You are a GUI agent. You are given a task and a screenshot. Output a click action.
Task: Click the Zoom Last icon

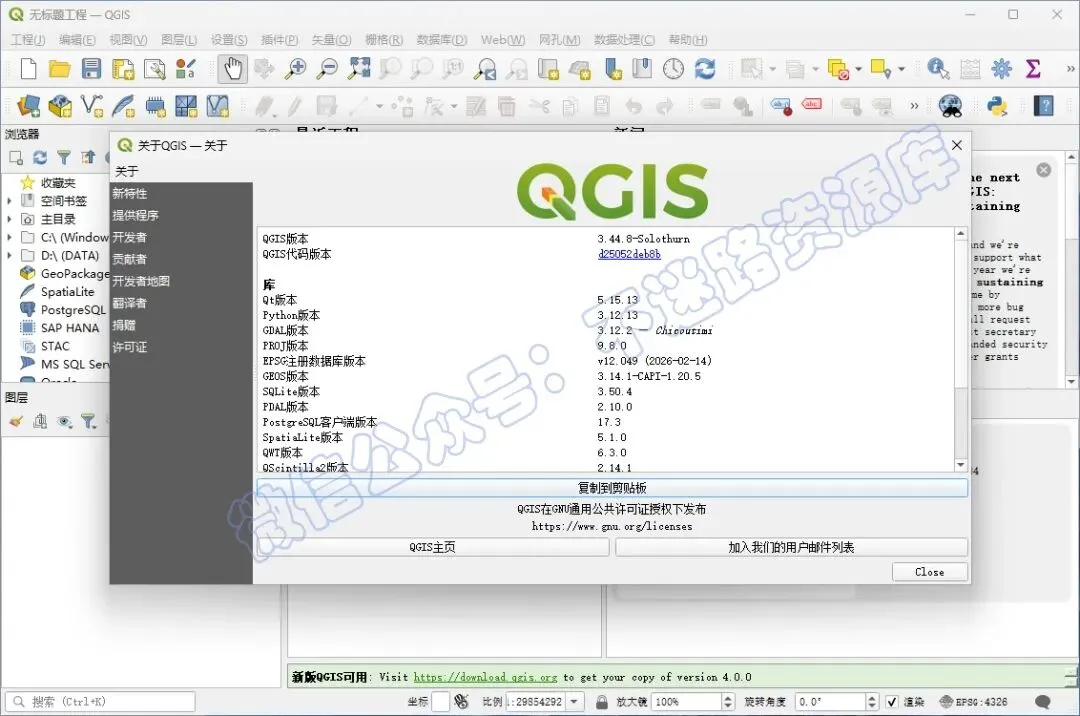(x=486, y=69)
